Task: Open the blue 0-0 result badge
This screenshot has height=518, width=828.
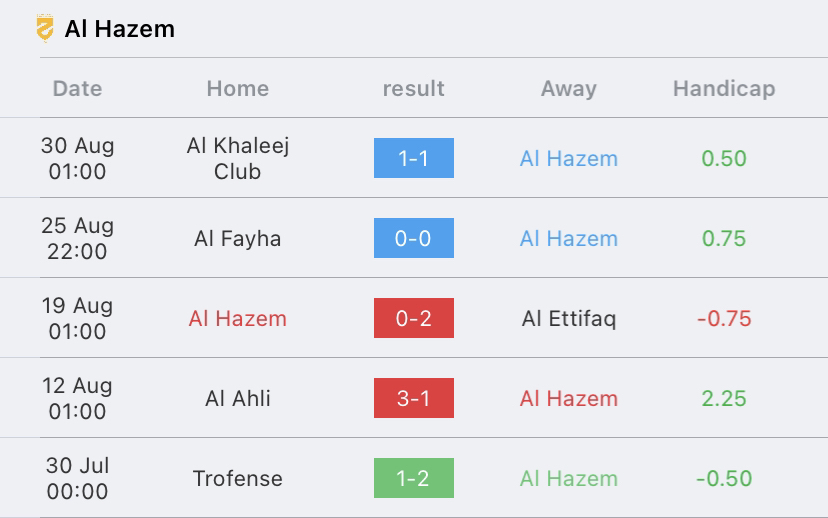Action: pos(413,238)
